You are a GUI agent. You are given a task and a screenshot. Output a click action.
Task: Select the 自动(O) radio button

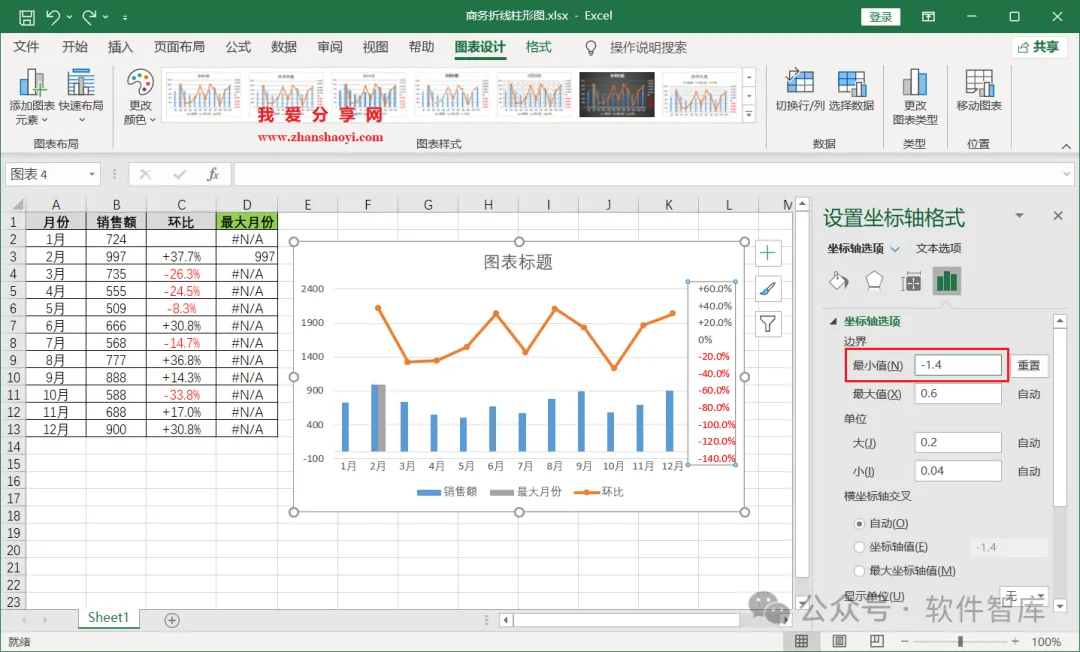pyautogui.click(x=859, y=524)
